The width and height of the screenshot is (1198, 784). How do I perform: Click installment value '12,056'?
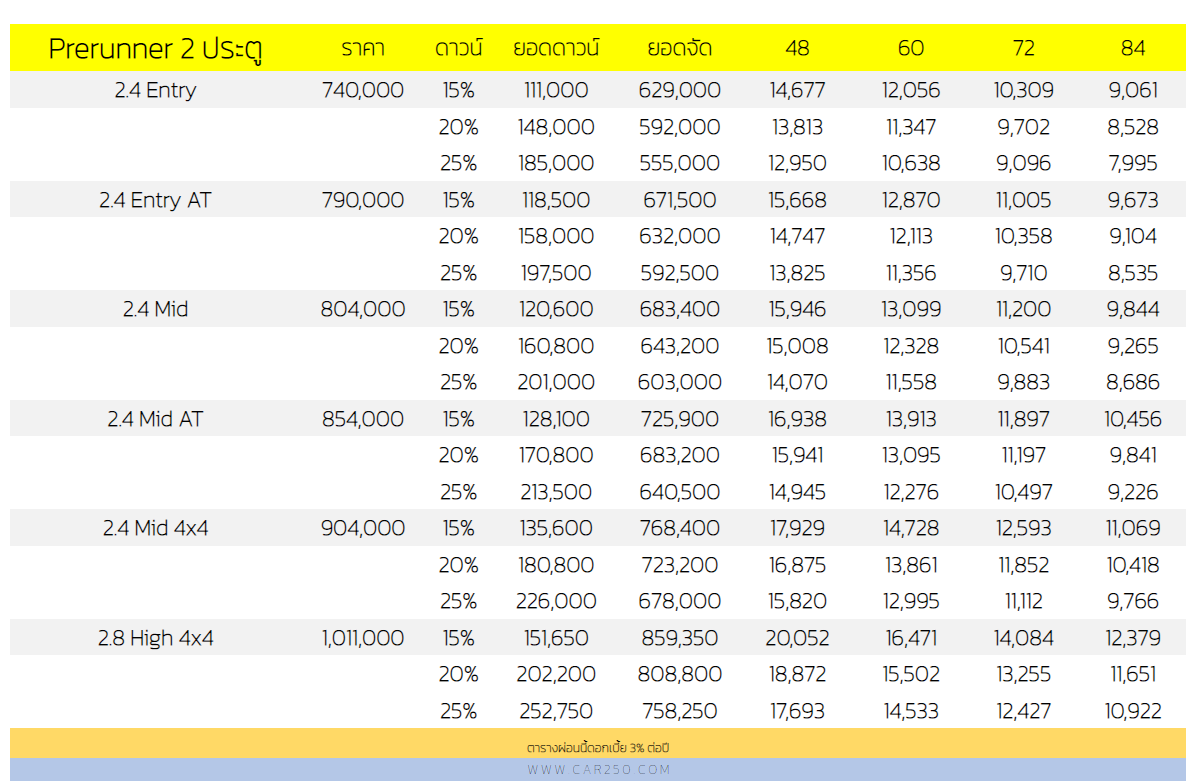click(x=911, y=90)
